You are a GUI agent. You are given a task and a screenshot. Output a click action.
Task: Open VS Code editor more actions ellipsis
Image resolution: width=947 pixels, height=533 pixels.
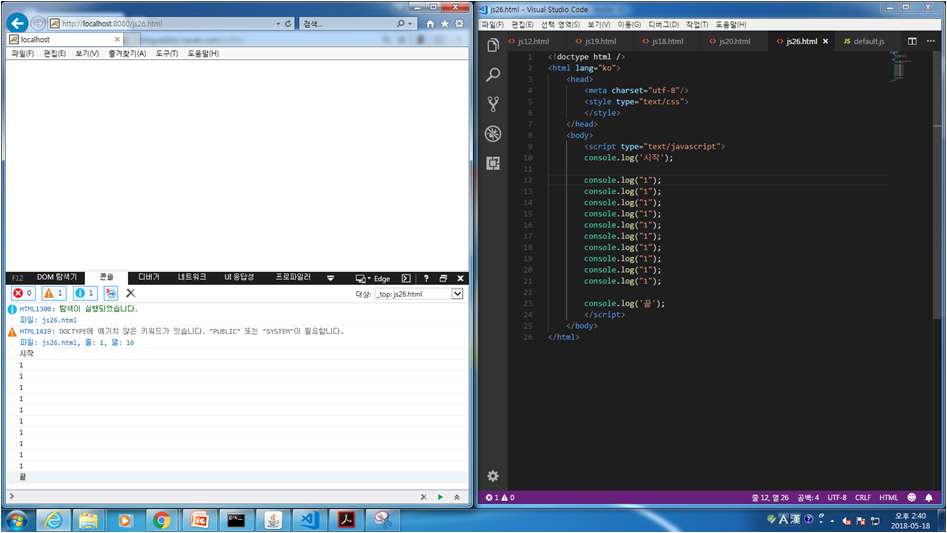(931, 41)
